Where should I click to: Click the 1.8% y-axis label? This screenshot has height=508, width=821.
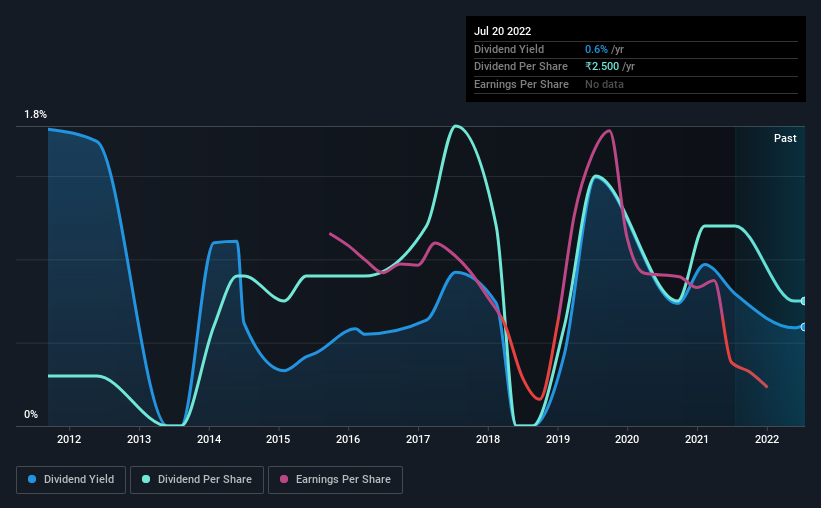point(36,114)
